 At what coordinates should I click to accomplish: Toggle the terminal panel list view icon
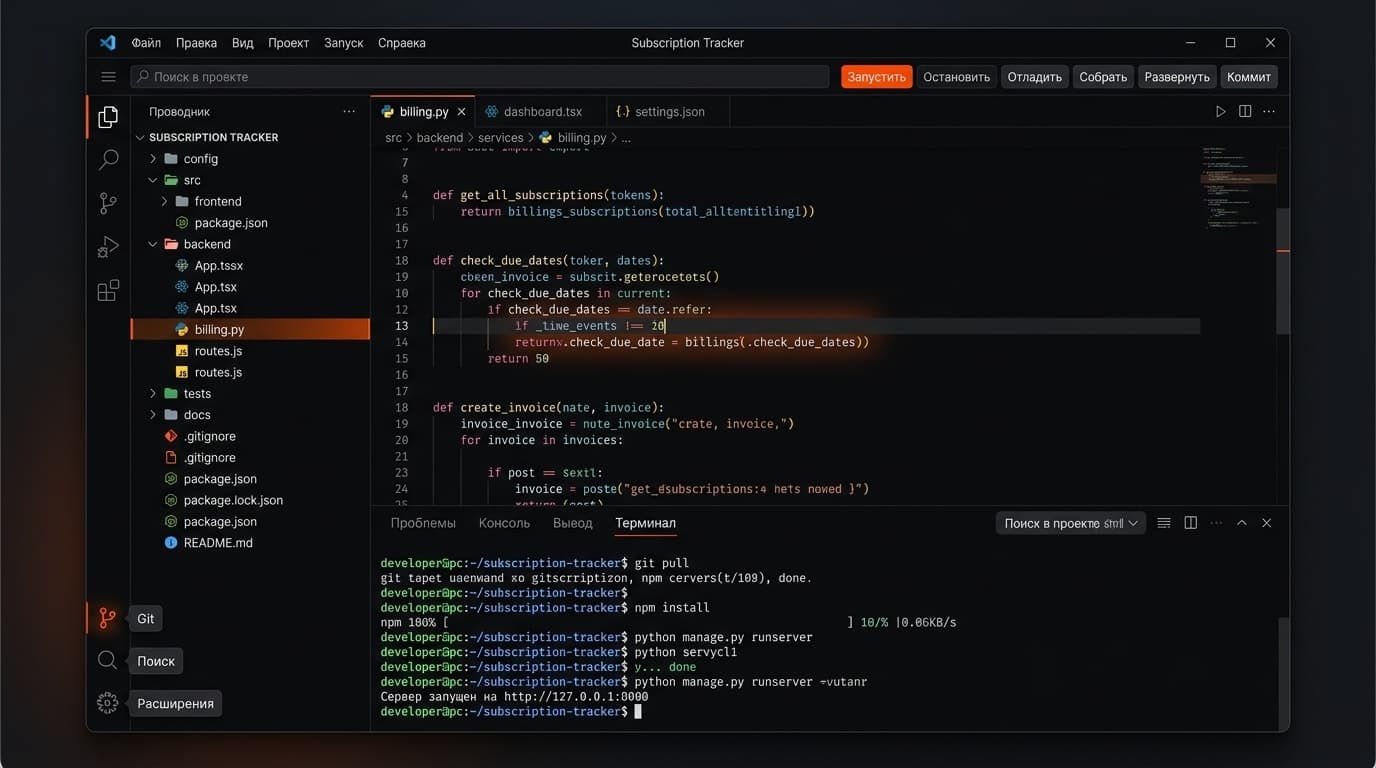1164,523
